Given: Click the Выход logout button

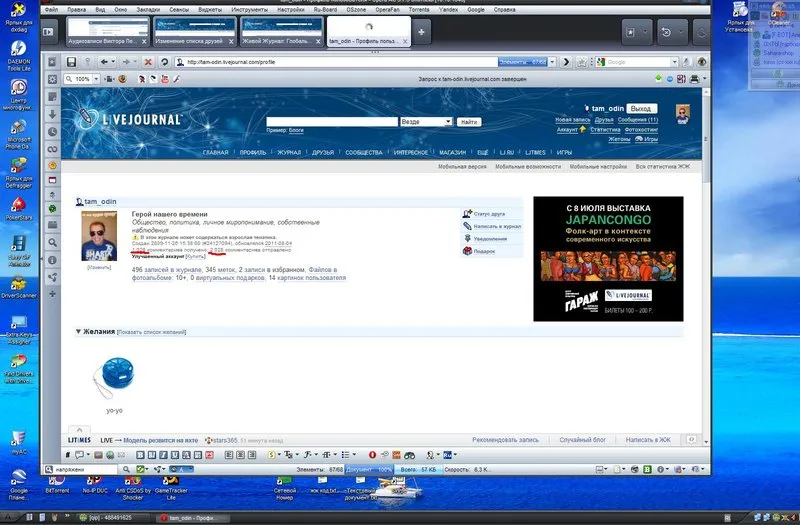Looking at the screenshot, I should [641, 109].
